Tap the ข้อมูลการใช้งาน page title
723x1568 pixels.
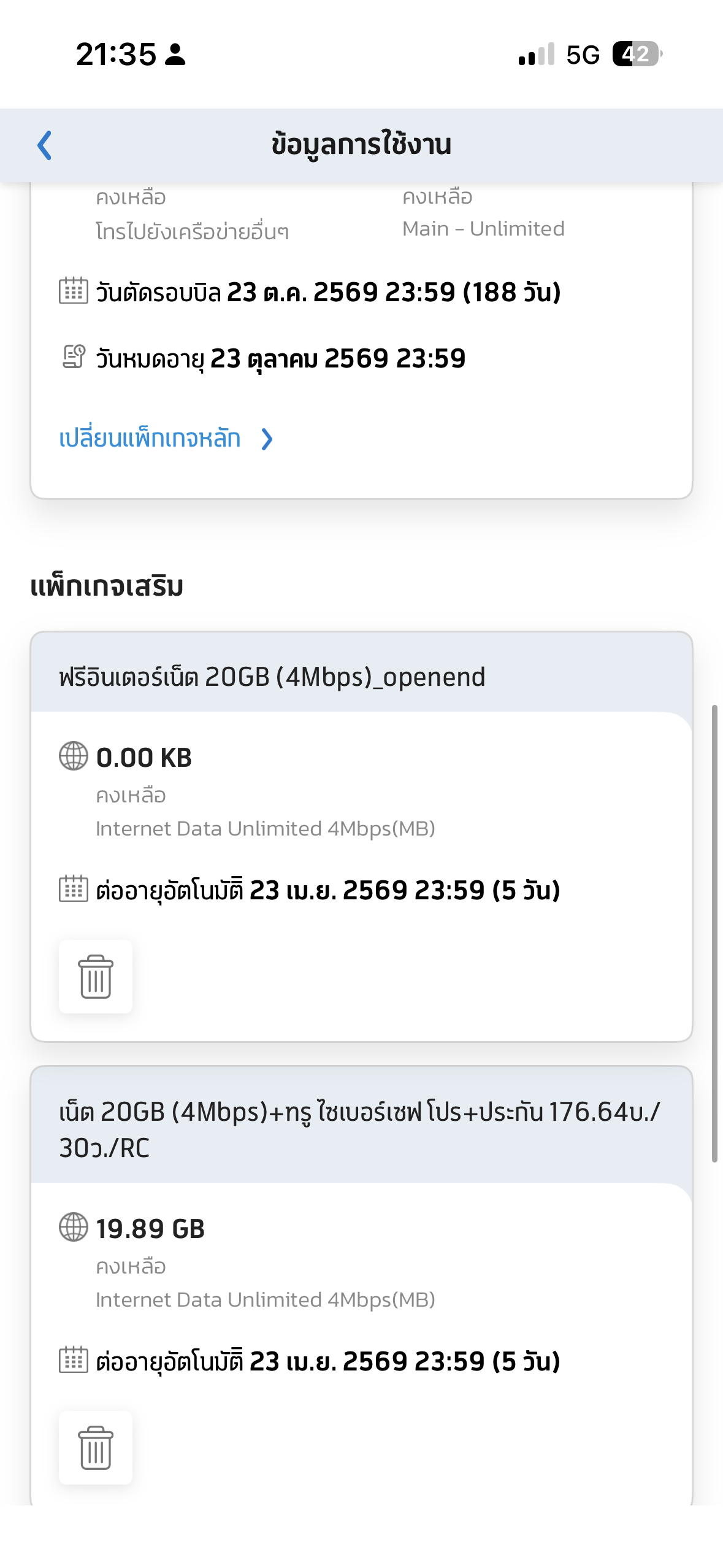[361, 145]
